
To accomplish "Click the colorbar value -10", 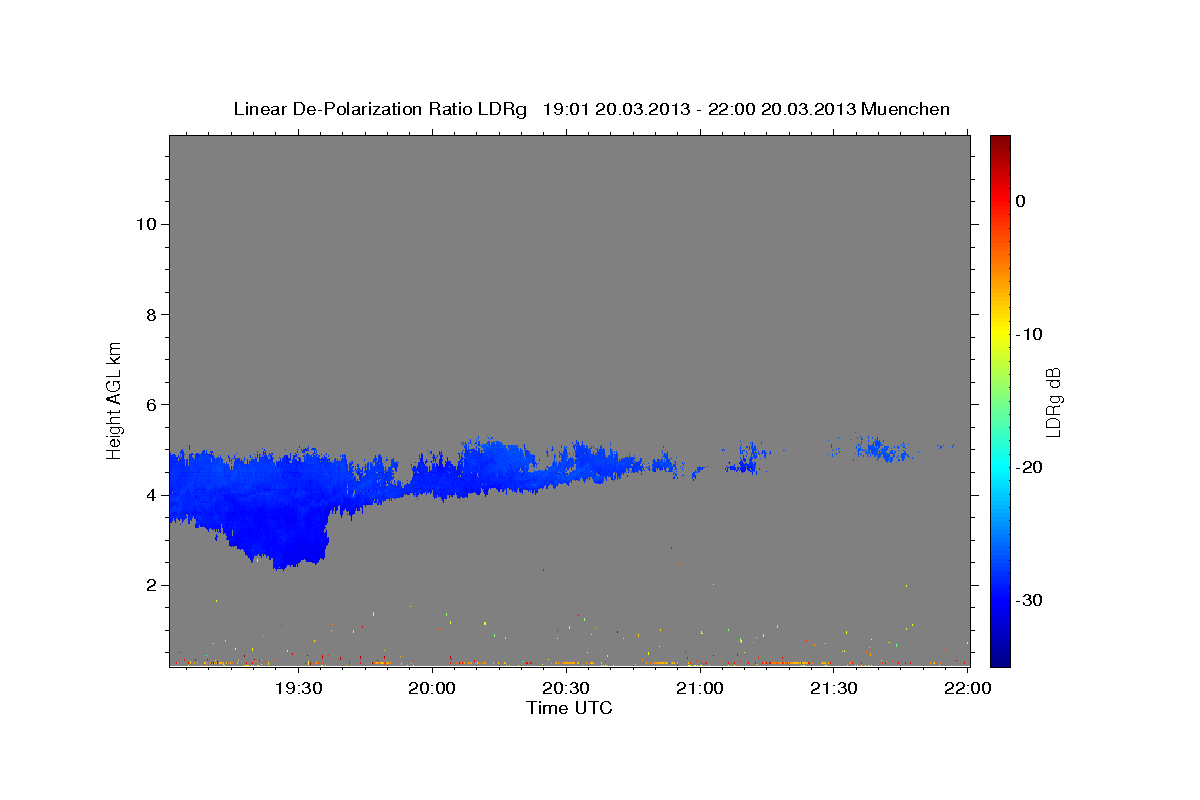I will click(1029, 334).
